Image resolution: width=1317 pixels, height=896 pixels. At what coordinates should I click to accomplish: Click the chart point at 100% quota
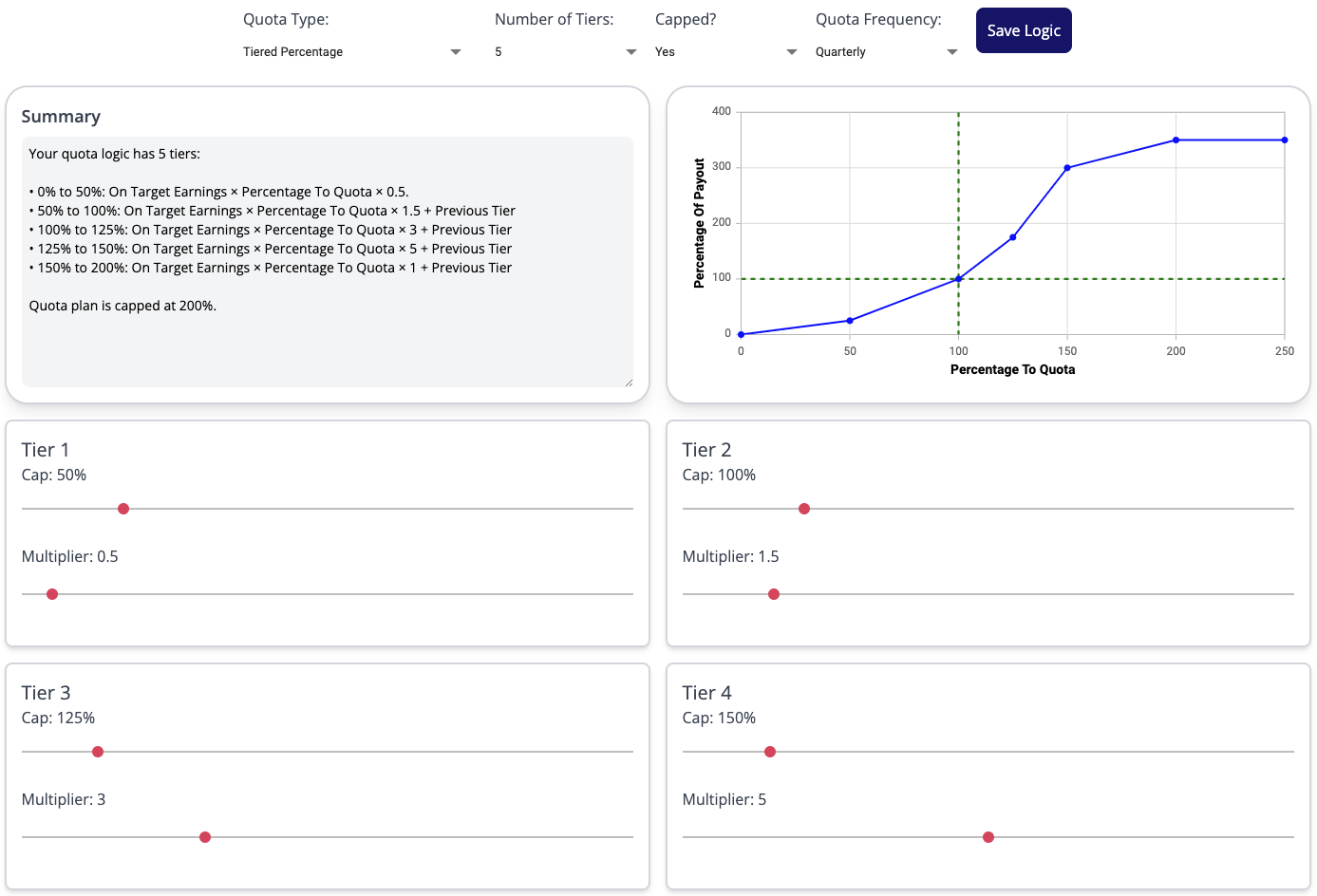(x=959, y=279)
